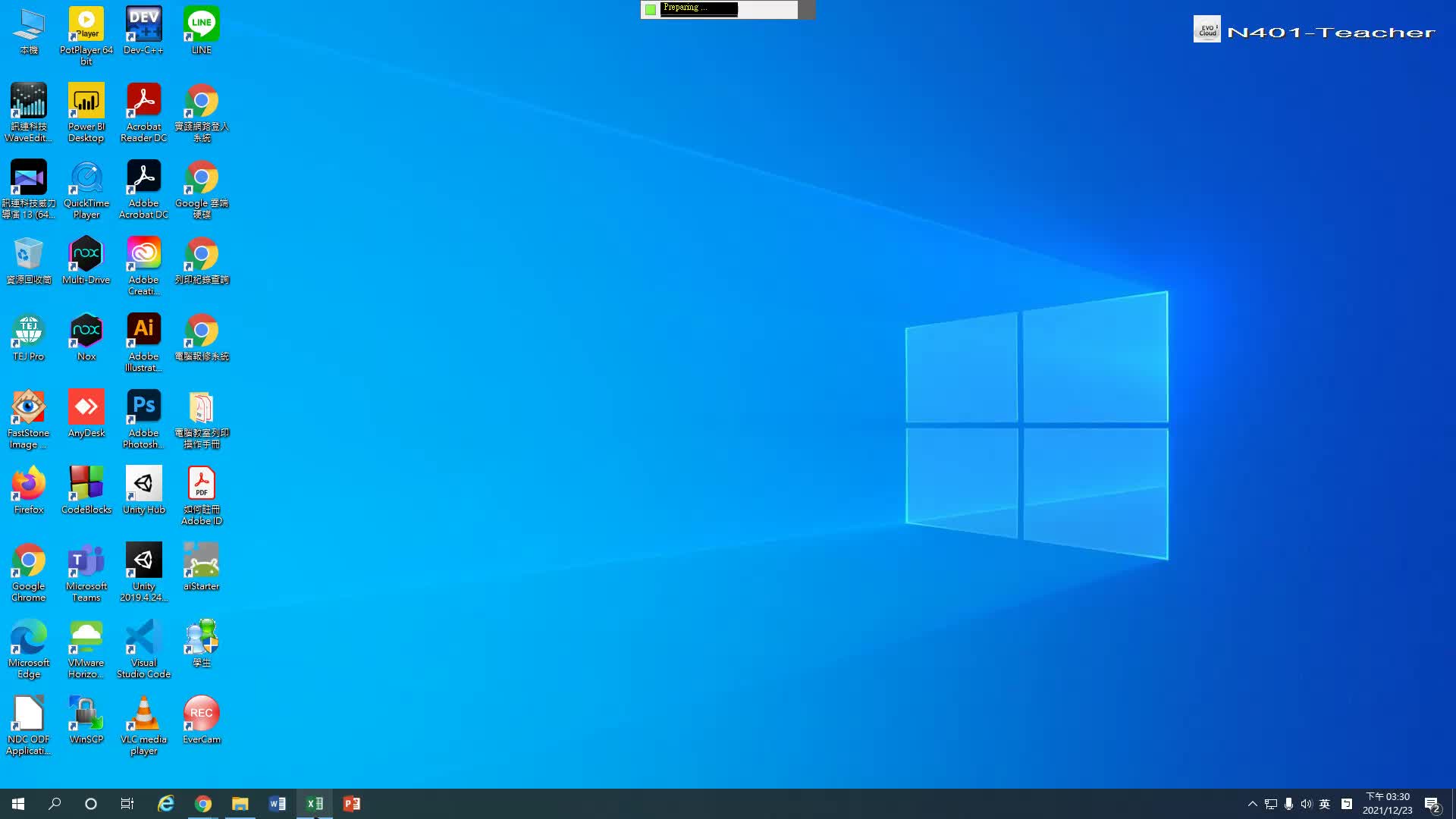Viewport: 1456px width, 819px height.
Task: Select the NDC ODF Application icon
Action: pyautogui.click(x=28, y=725)
